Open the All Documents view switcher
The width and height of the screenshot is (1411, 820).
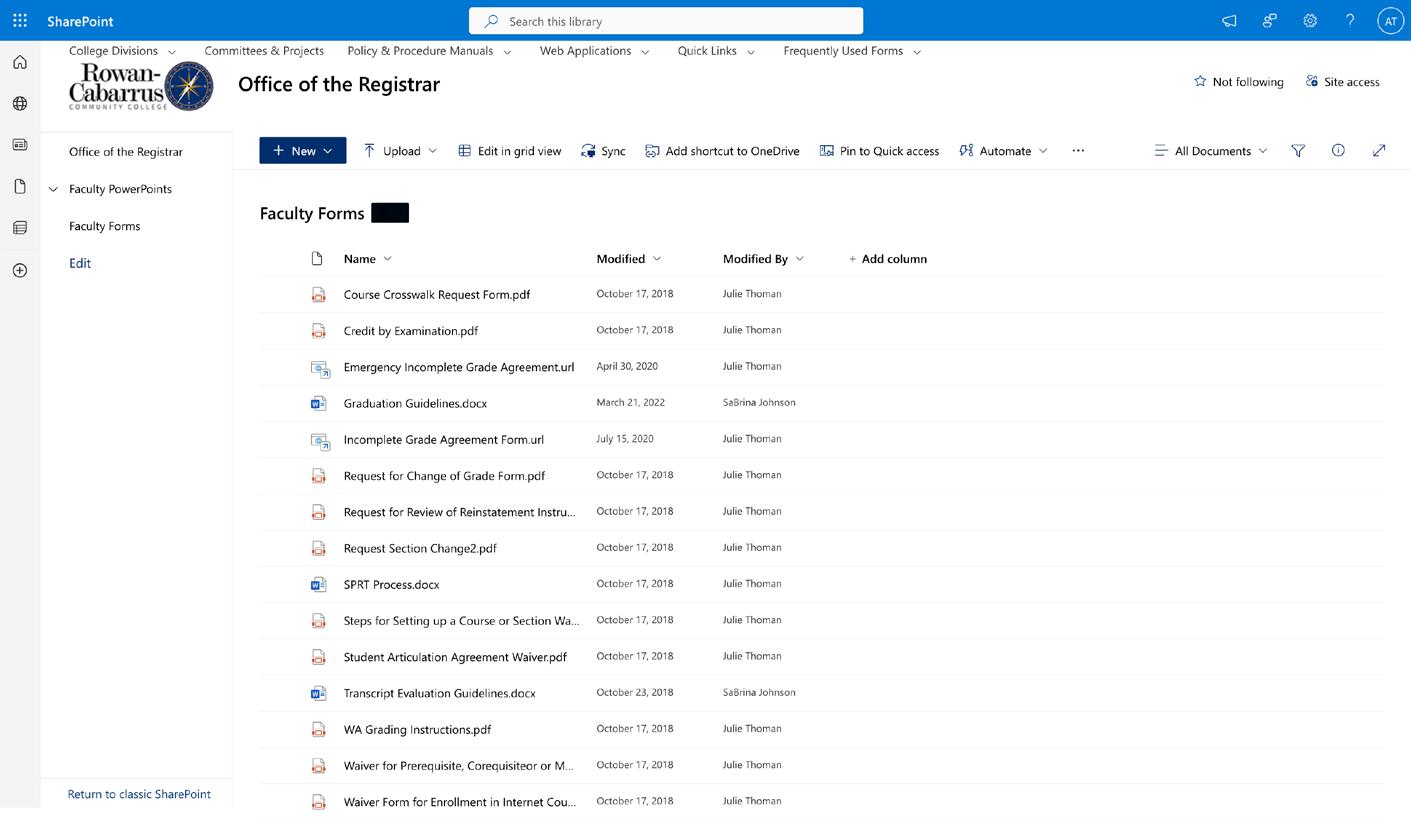[1210, 151]
